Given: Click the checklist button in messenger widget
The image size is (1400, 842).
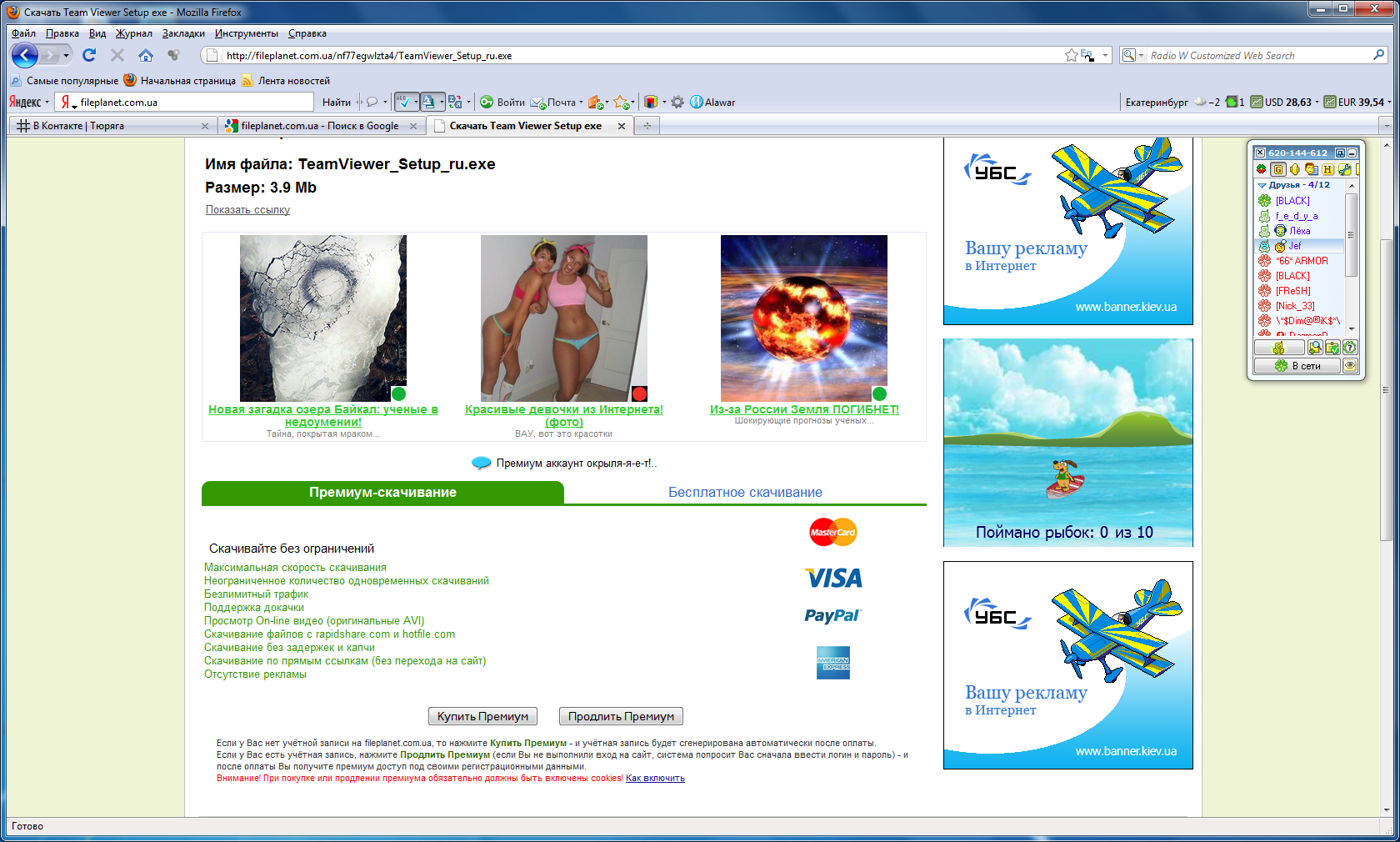Looking at the screenshot, I should 1332,348.
